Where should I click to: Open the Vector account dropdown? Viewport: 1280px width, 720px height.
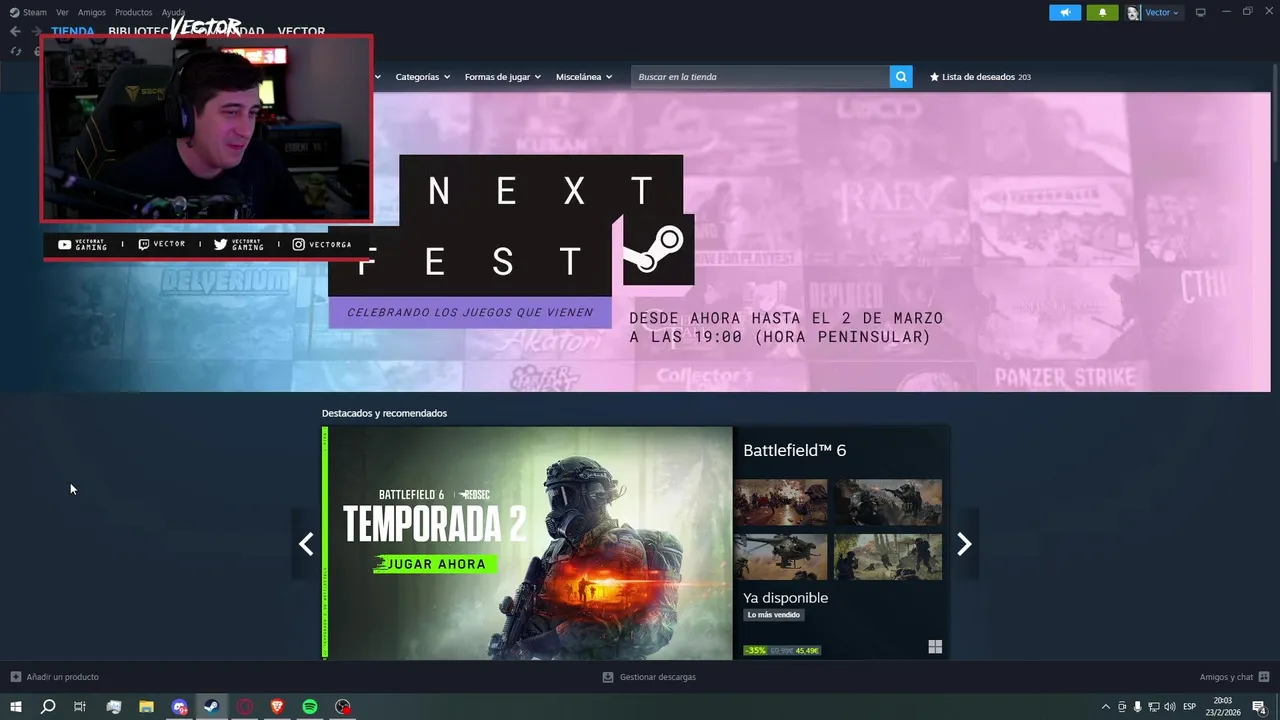click(x=1162, y=12)
